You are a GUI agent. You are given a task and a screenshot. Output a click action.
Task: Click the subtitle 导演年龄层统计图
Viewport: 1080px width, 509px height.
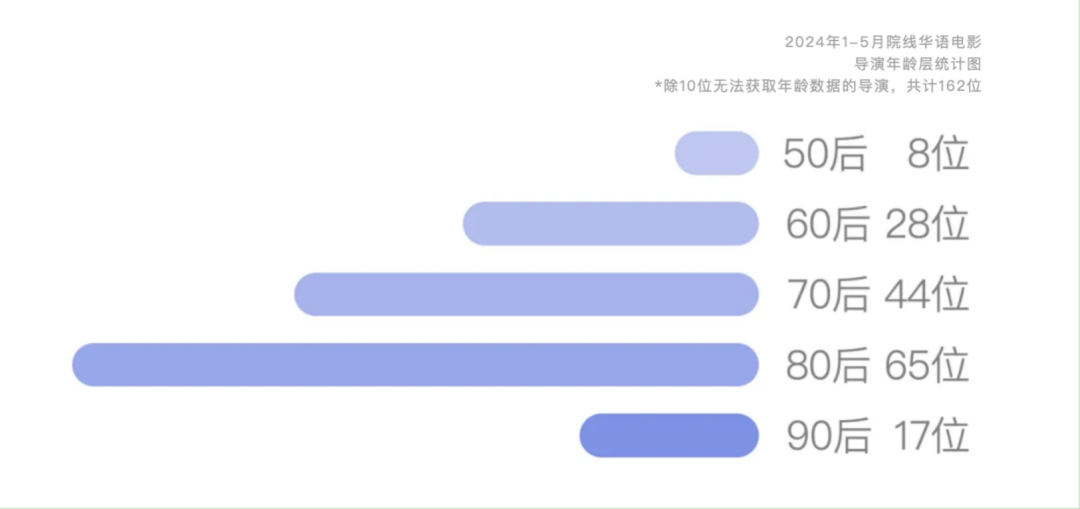[x=917, y=64]
